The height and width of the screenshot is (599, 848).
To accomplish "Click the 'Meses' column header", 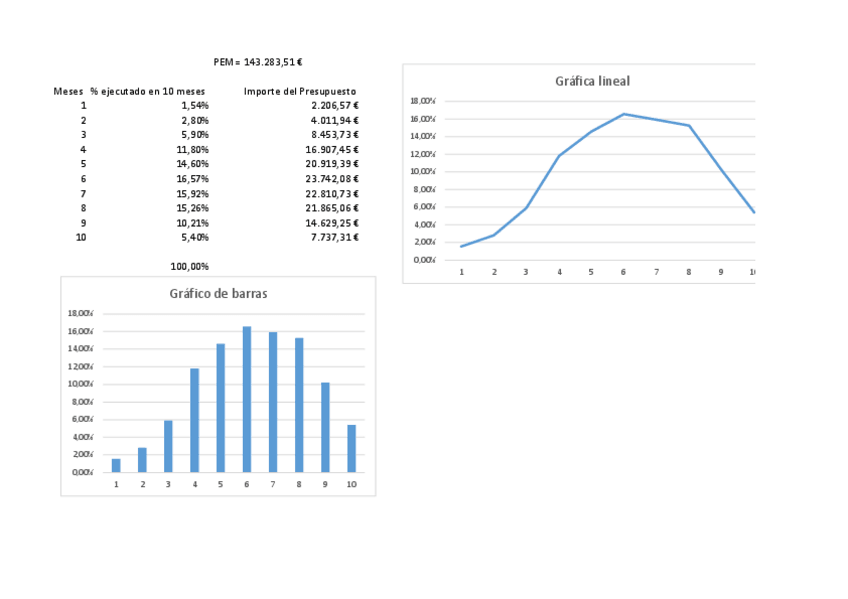I will click(68, 91).
